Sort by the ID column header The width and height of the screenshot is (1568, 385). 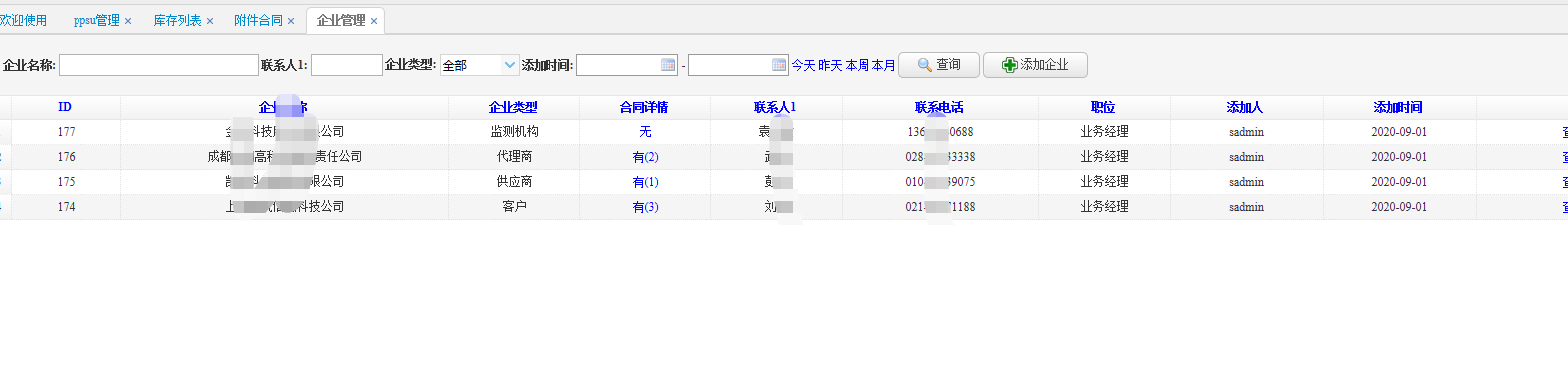pos(65,107)
